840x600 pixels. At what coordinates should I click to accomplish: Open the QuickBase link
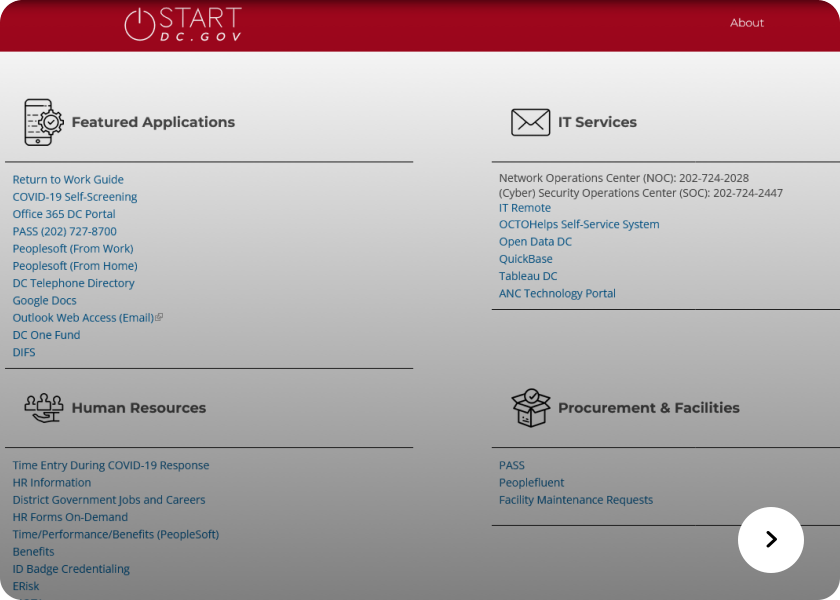coord(526,259)
